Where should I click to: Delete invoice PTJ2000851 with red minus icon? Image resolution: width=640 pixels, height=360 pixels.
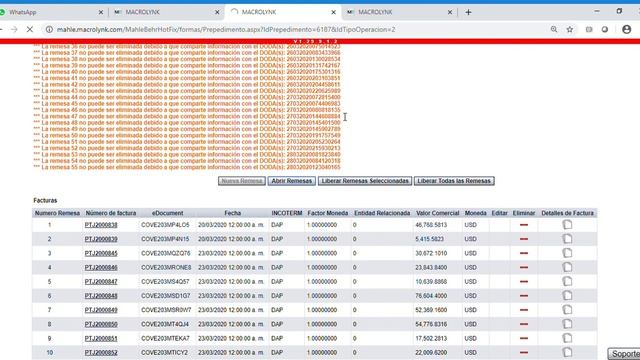pos(524,338)
